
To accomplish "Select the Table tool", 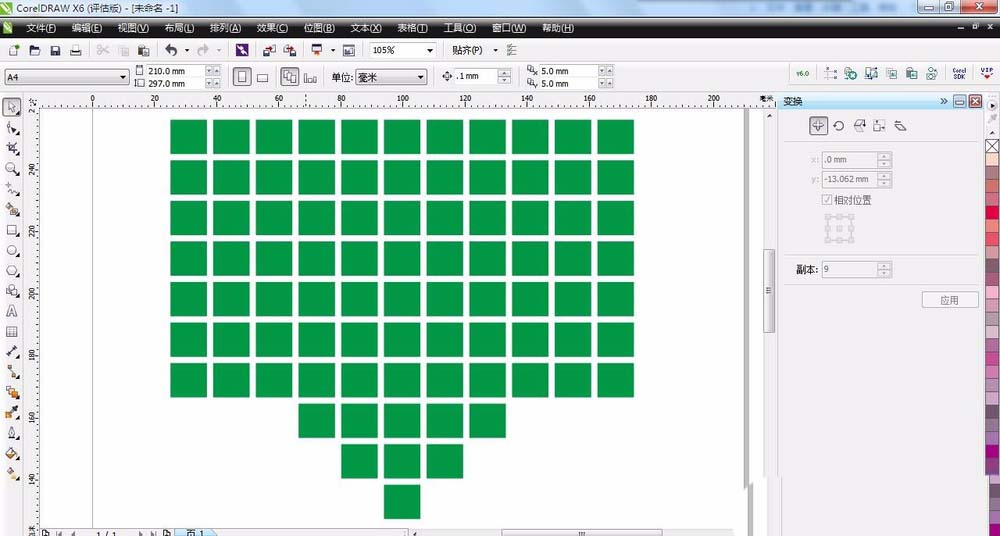I will pyautogui.click(x=12, y=332).
